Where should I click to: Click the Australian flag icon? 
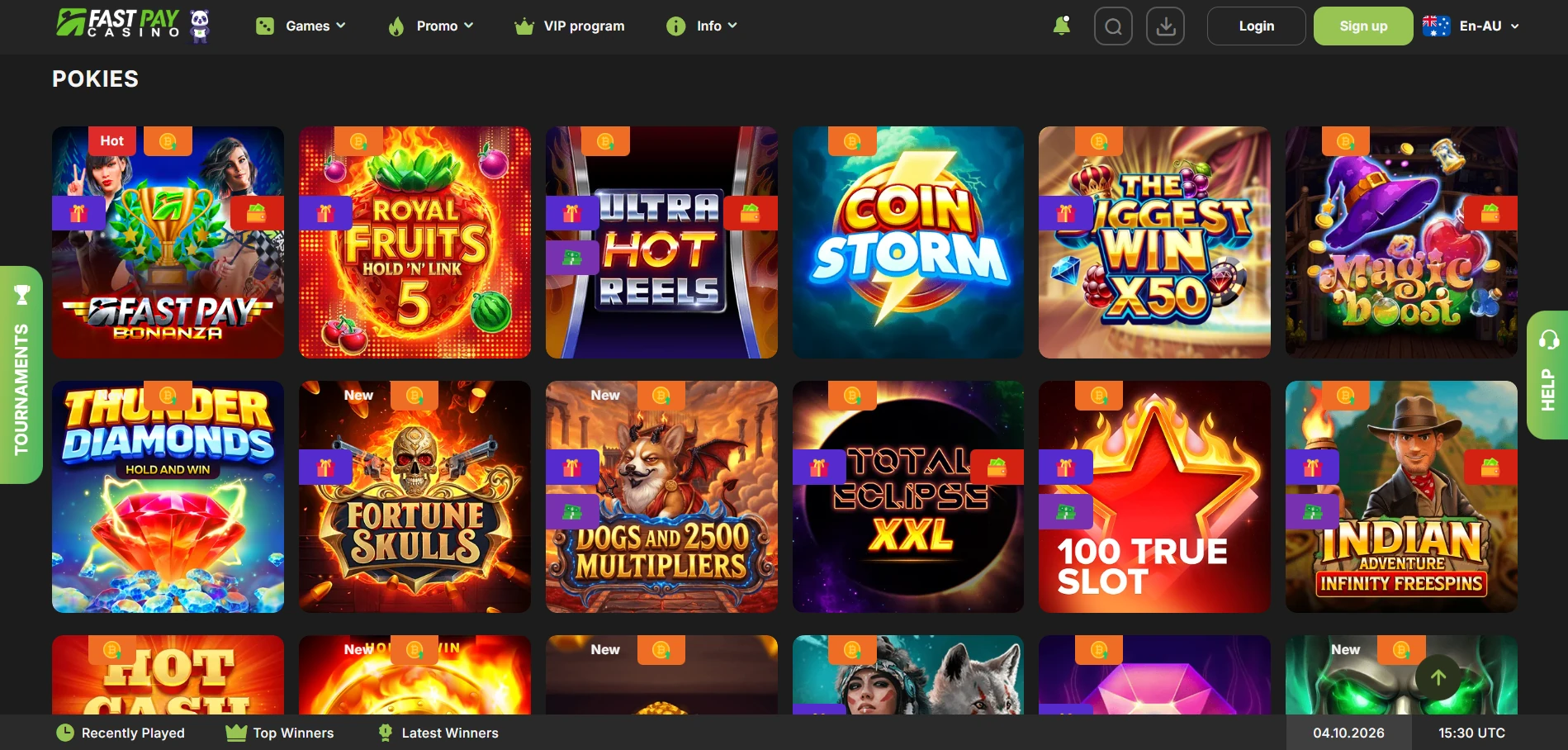coord(1436,26)
